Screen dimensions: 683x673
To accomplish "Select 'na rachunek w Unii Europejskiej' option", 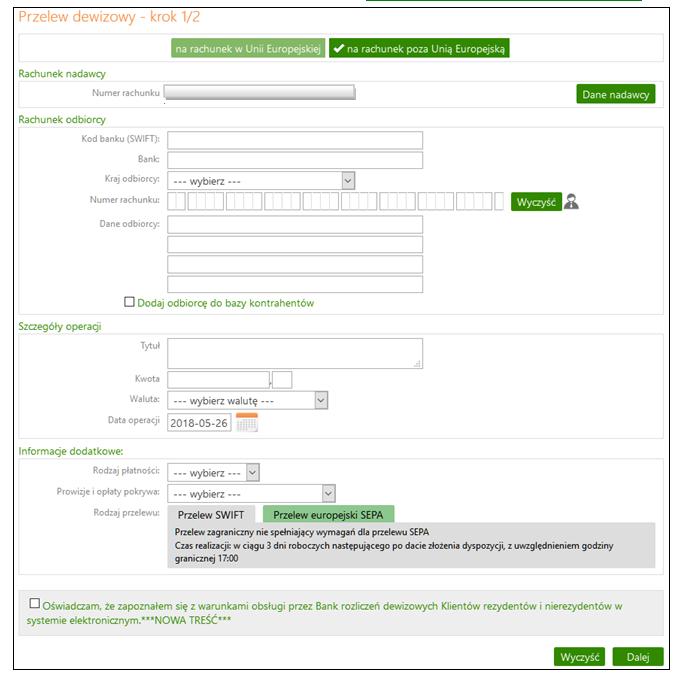I will (x=248, y=48).
